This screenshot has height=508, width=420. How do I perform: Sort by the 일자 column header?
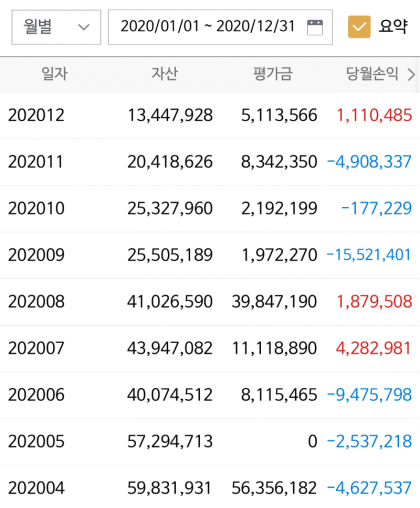(x=55, y=74)
